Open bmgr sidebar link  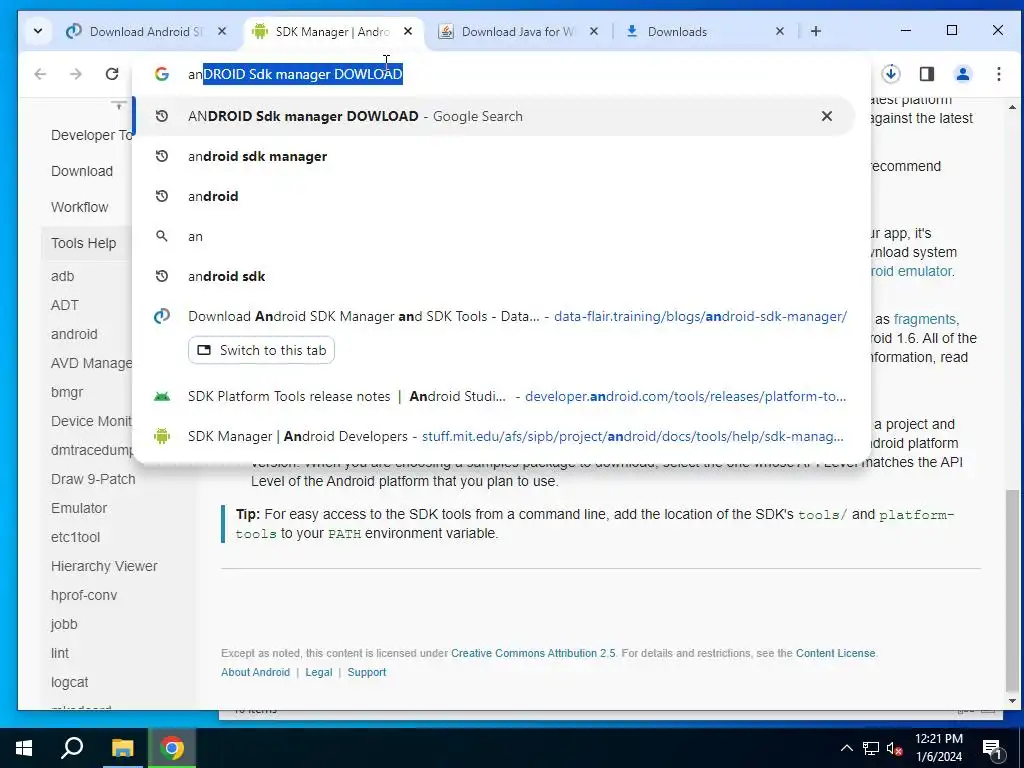tap(67, 392)
